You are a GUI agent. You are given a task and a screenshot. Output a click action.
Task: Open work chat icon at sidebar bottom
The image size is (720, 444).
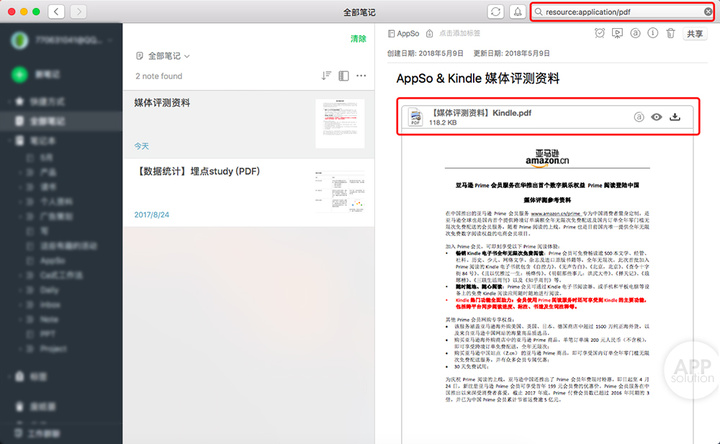(18, 433)
